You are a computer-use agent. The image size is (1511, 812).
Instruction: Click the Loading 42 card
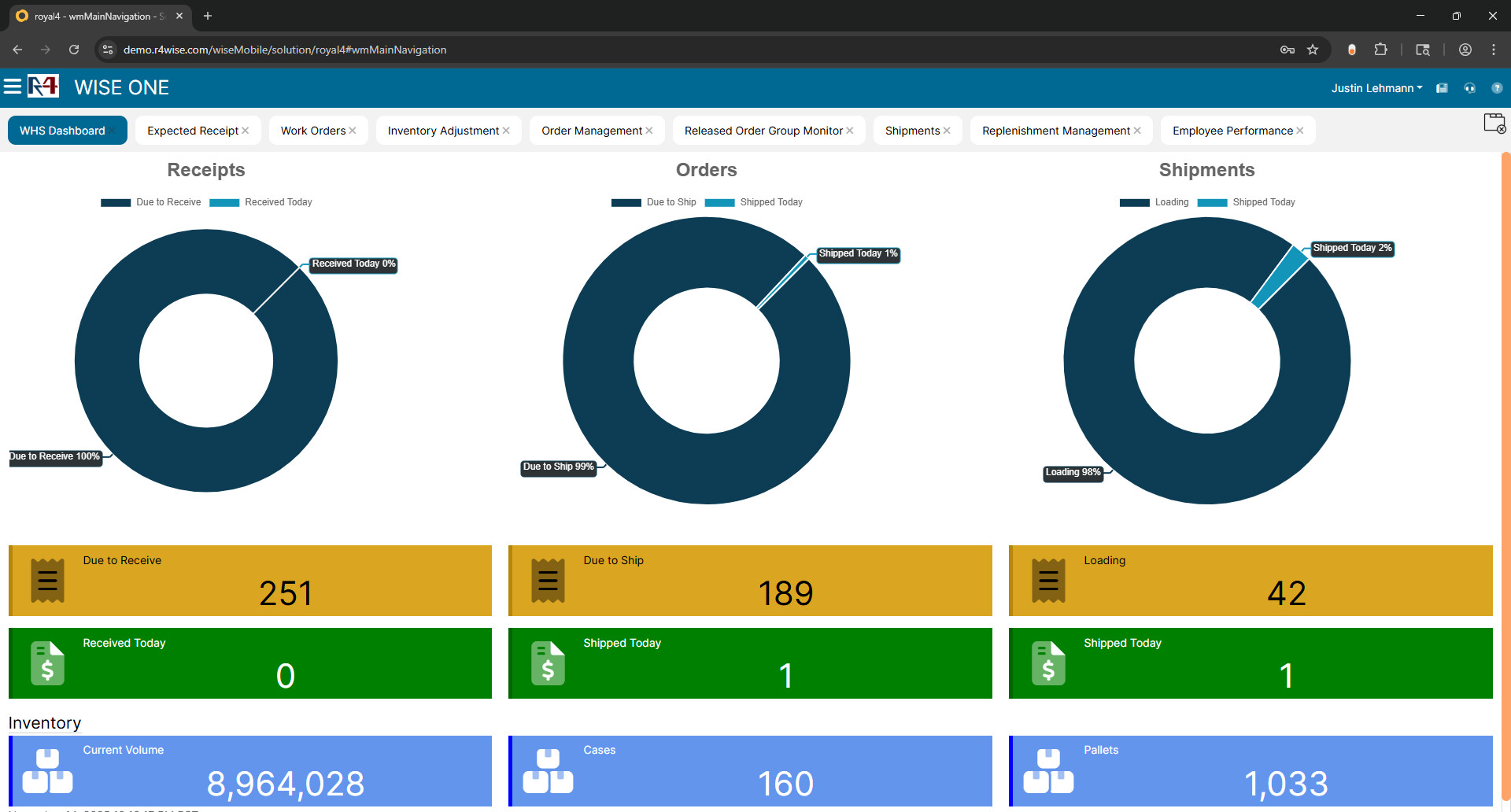point(1251,581)
